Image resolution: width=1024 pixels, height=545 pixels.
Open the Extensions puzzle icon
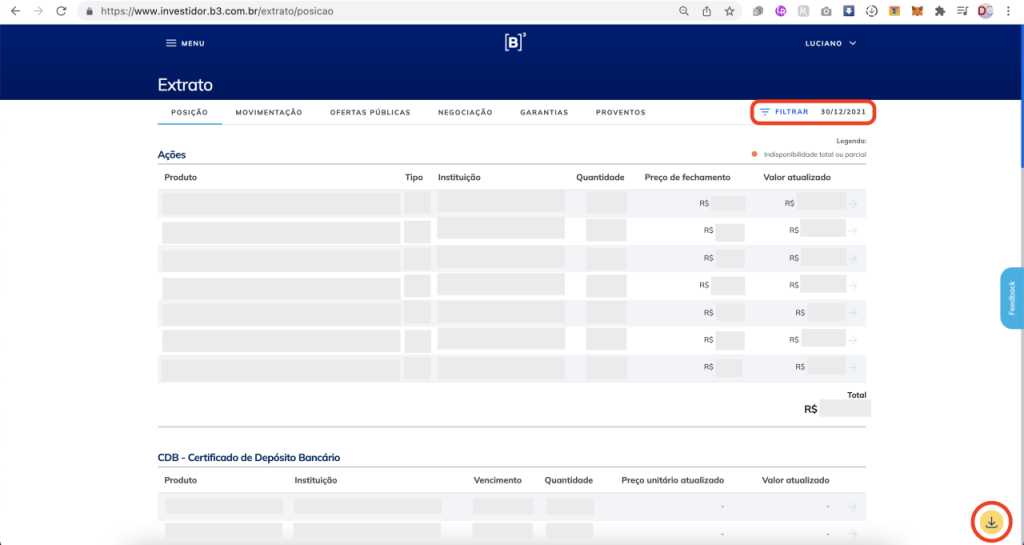pos(940,11)
